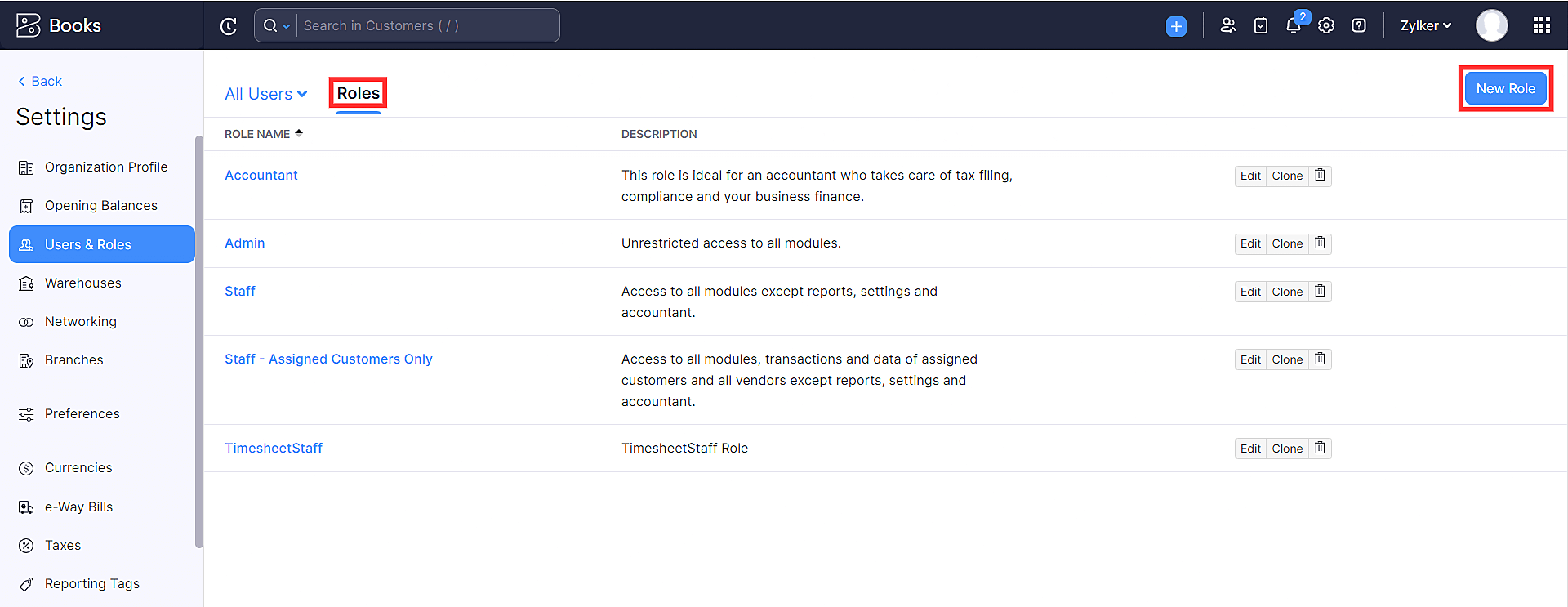The width and height of the screenshot is (1568, 607).
Task: Open the apps grid launcher icon
Action: point(1541,26)
